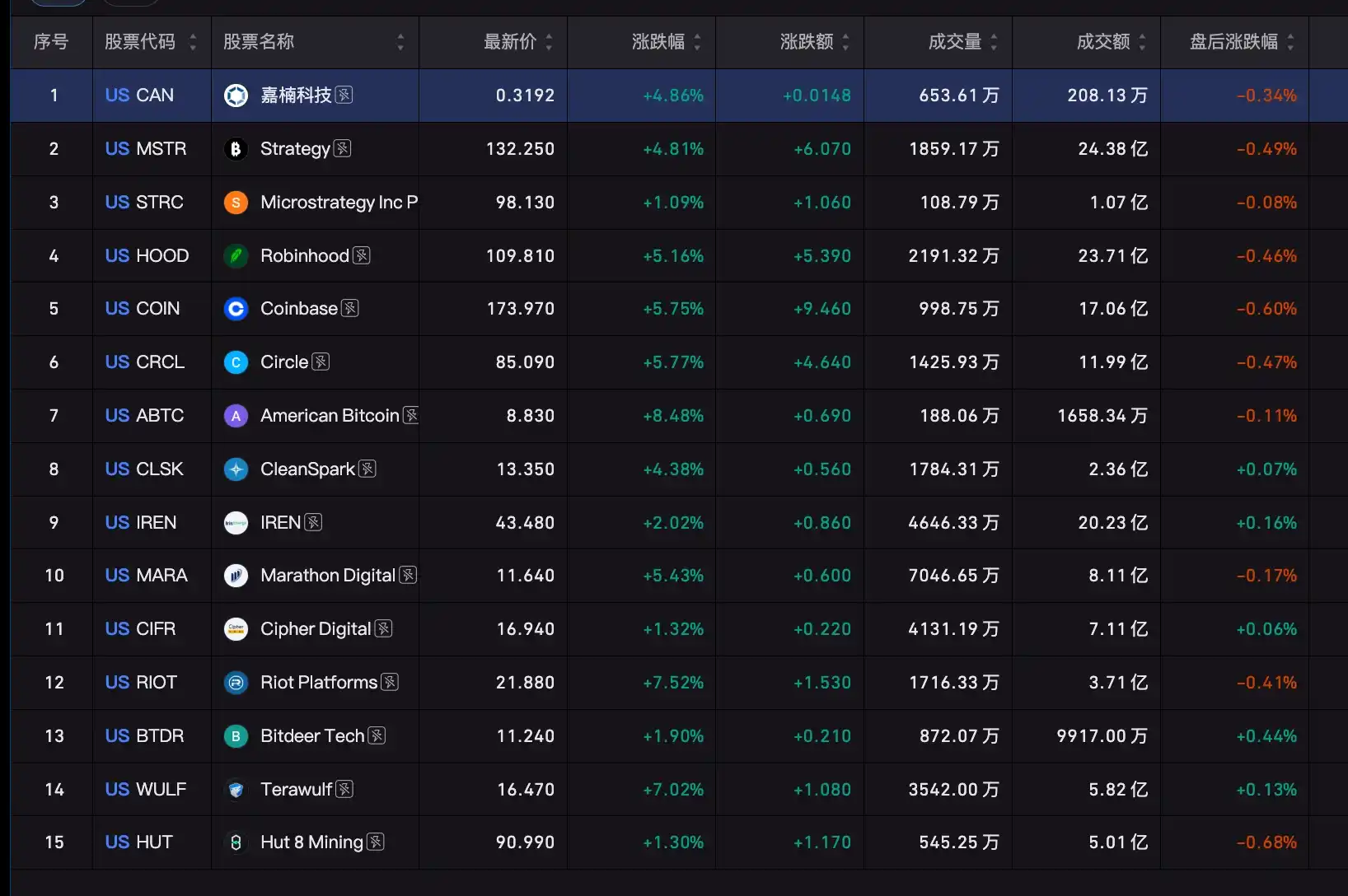
Task: Click the Terawulf shield logo icon
Action: pos(236,790)
